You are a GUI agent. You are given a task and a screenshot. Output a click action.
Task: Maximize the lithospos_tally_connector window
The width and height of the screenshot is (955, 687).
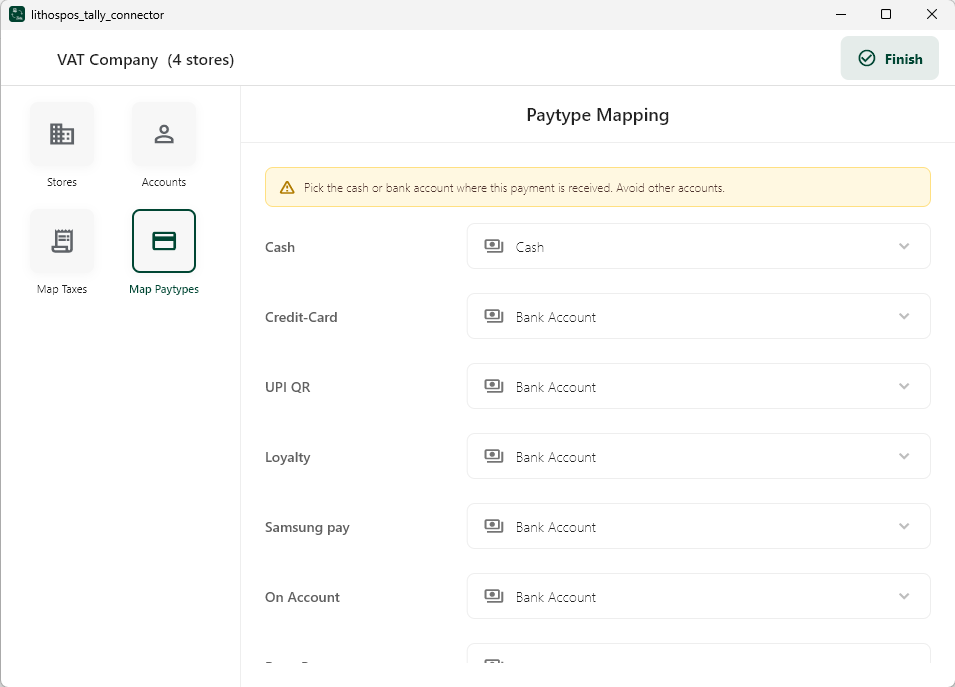point(886,14)
